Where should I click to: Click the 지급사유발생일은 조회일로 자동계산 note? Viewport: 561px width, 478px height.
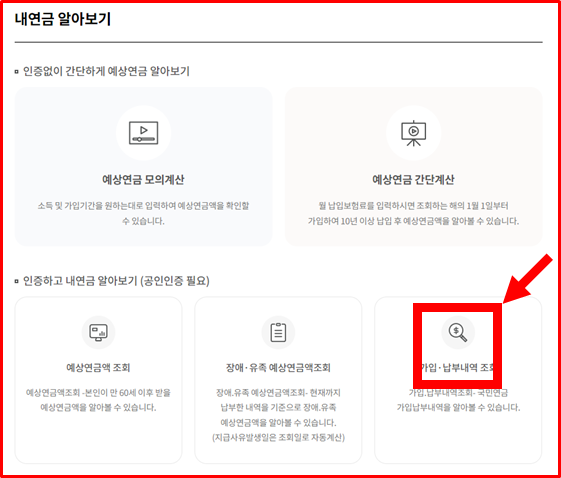(x=278, y=438)
